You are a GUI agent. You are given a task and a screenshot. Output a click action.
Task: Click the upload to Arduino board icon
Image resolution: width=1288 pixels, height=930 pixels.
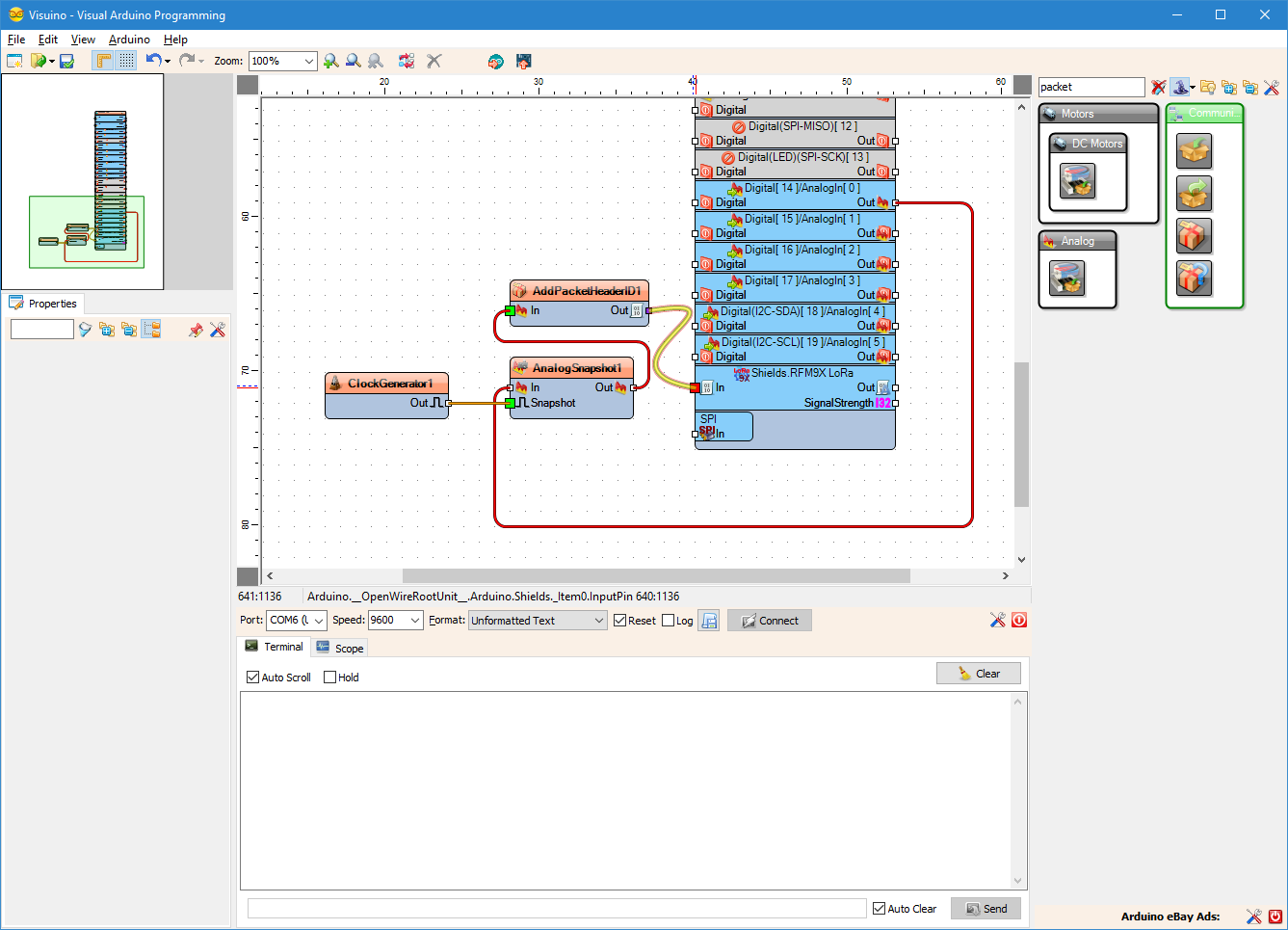(x=524, y=61)
